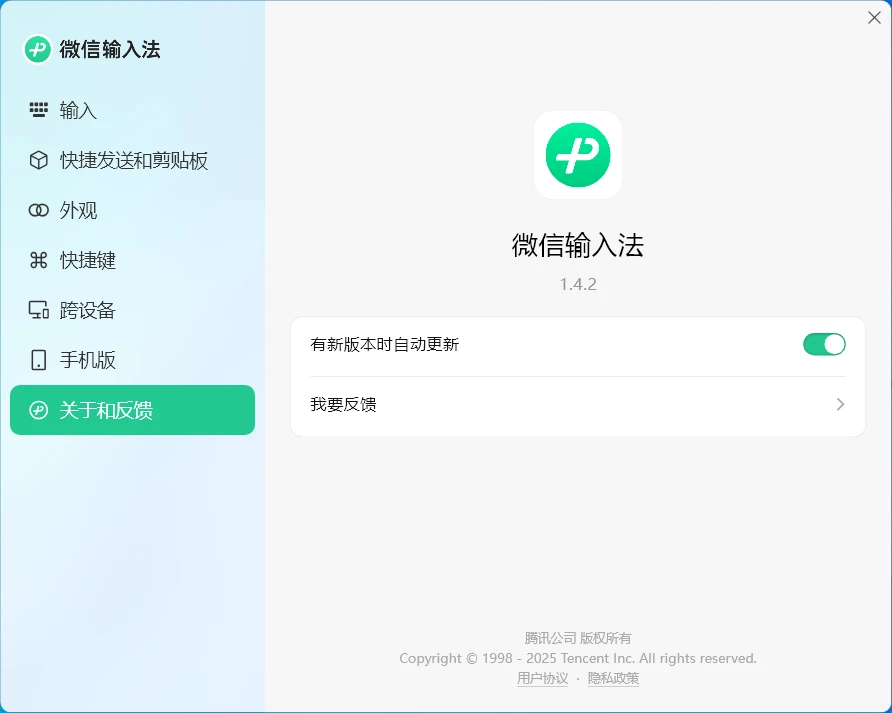Click the command-key icon for 快捷键
This screenshot has width=892, height=713.
point(38,260)
